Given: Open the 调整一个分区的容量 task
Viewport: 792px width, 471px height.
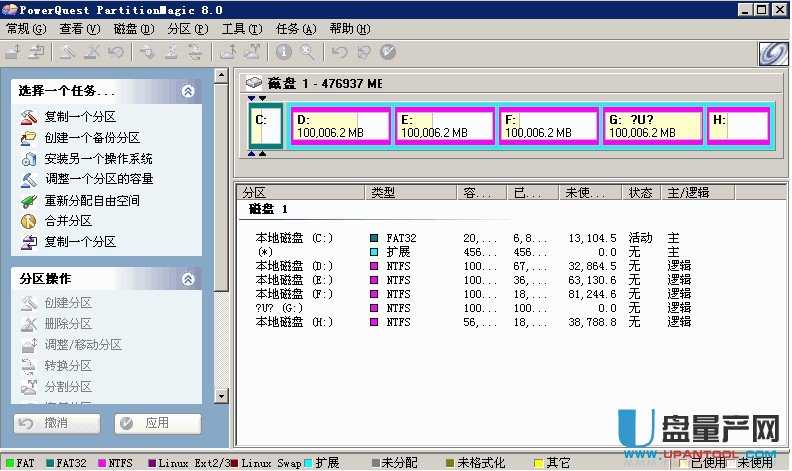Looking at the screenshot, I should 98,179.
